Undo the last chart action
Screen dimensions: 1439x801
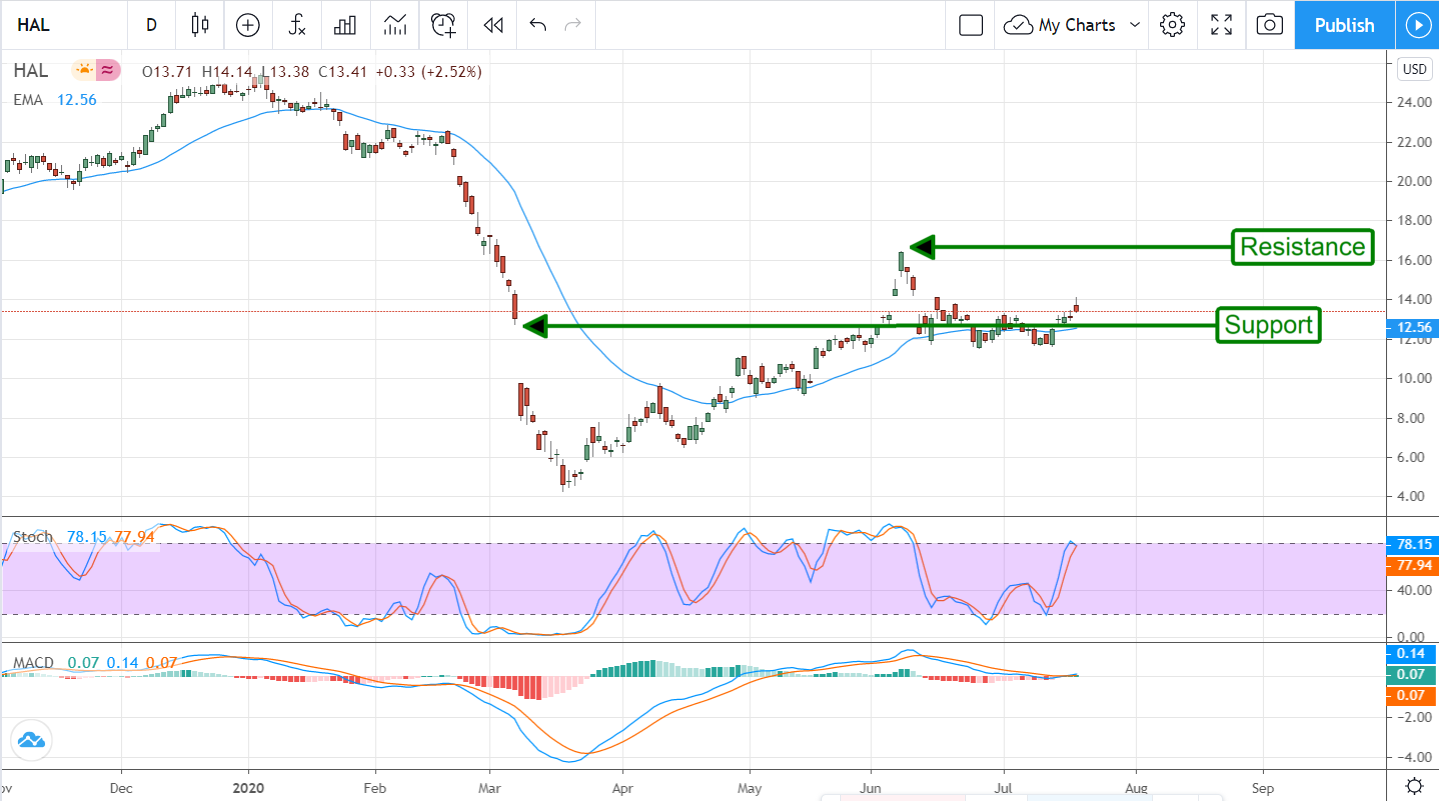click(538, 25)
